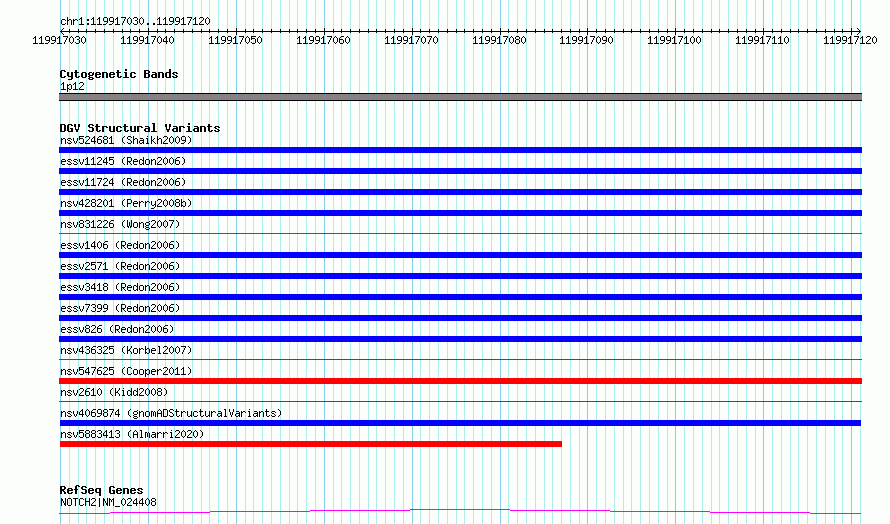
Task: Click the blue bar under essv11724
Action: (x=460, y=192)
